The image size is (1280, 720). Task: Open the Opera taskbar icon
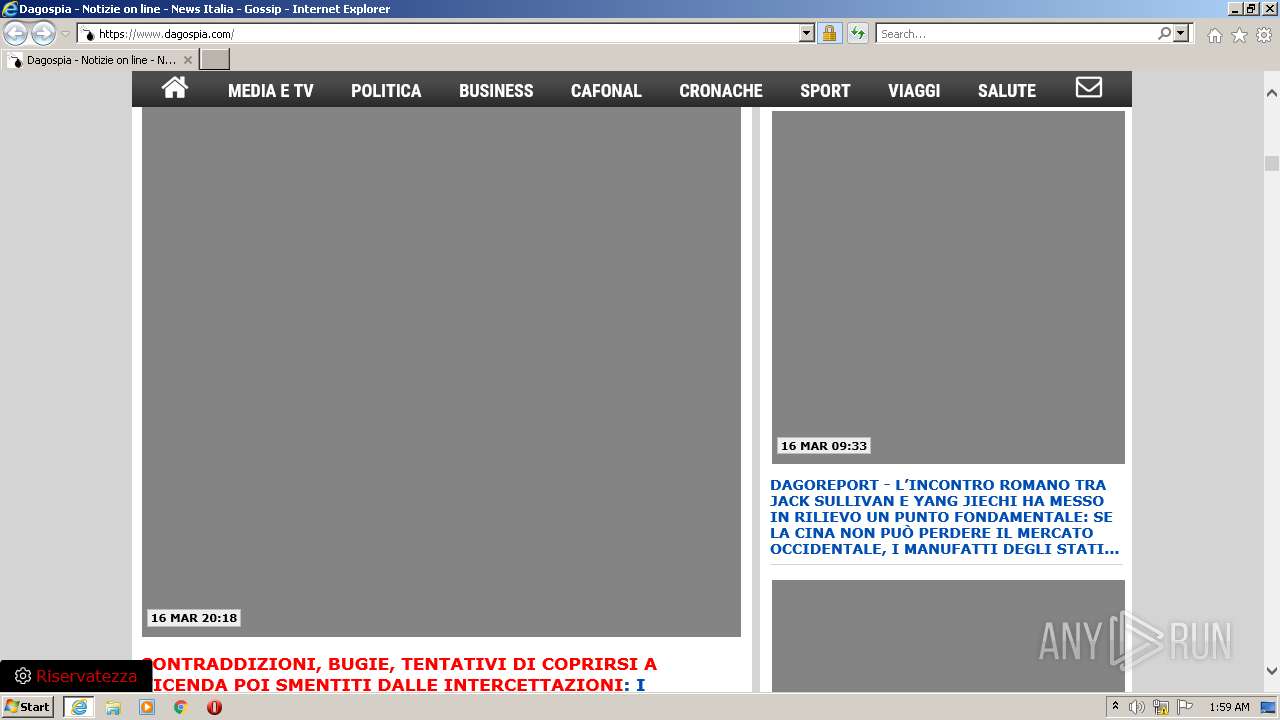click(x=214, y=707)
